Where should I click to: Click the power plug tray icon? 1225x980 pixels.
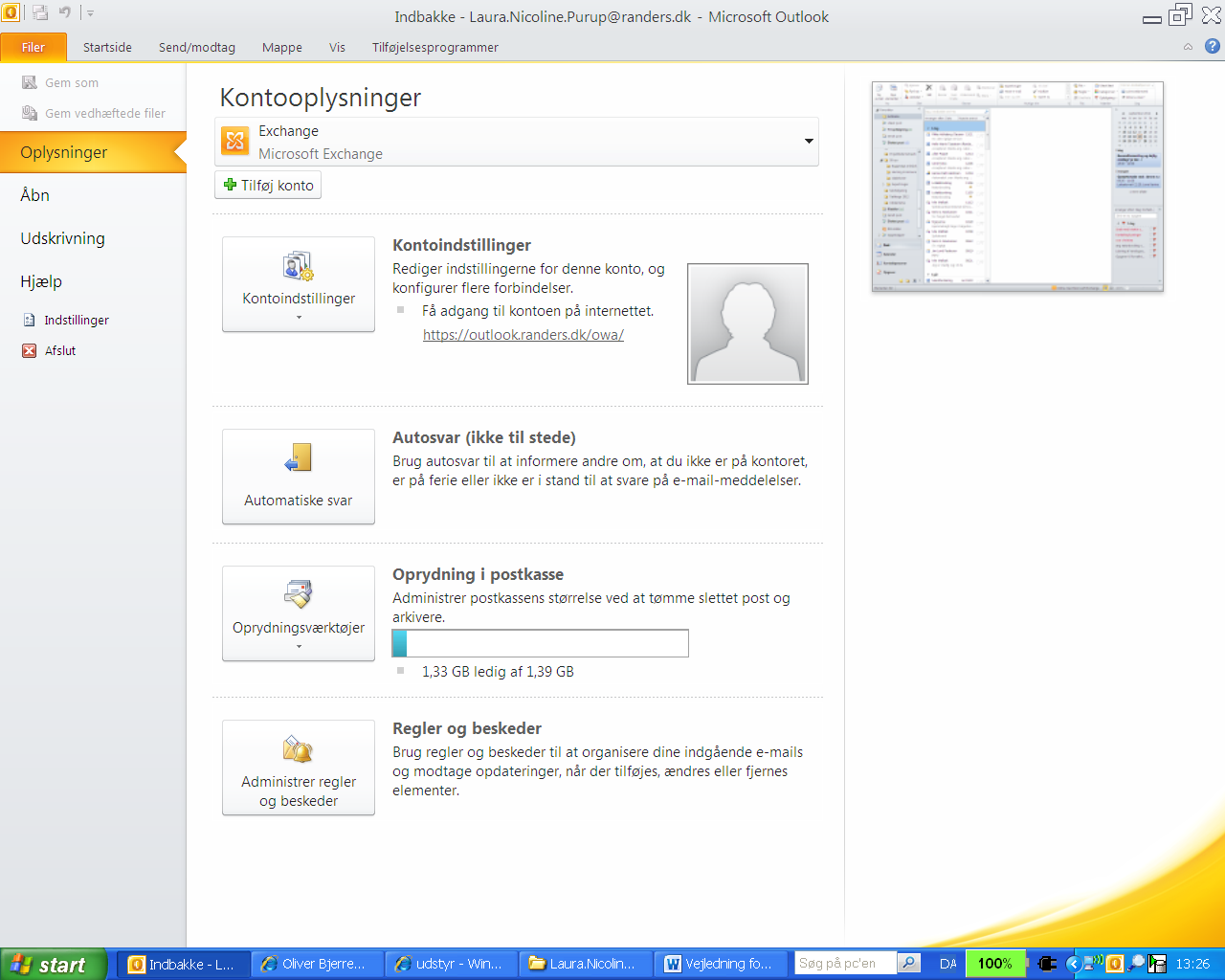coord(1047,964)
